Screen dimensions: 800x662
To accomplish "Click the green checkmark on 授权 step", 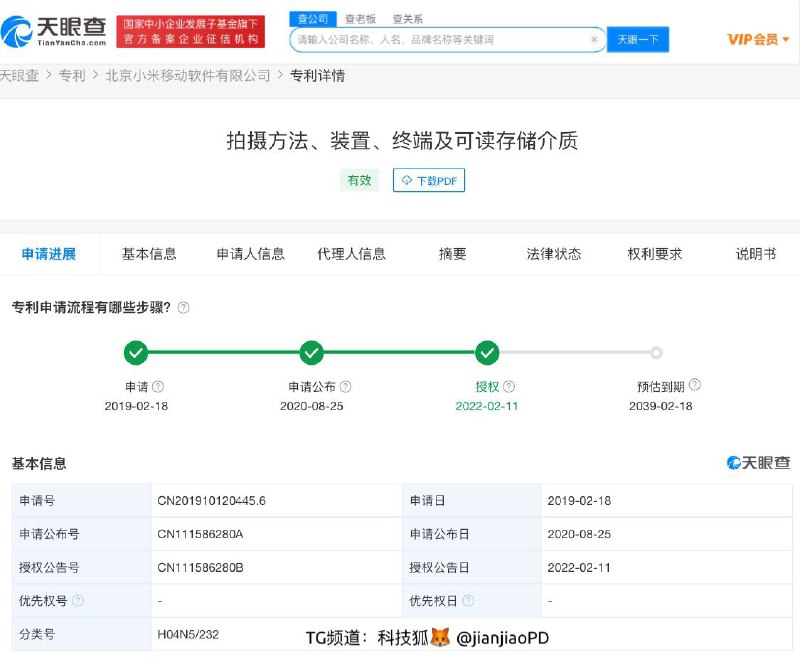I will point(486,353).
